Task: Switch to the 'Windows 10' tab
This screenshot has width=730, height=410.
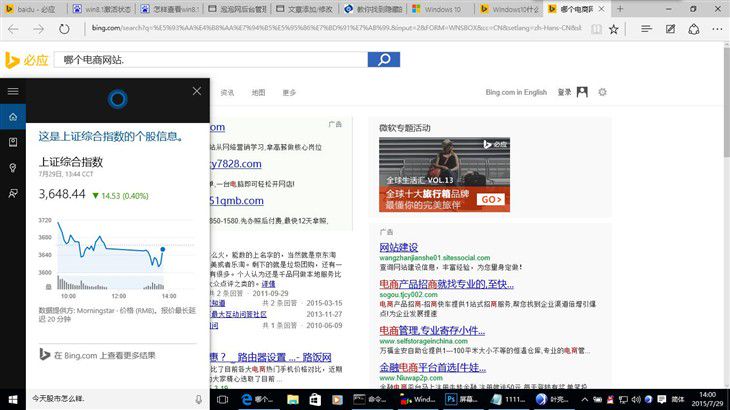Action: [442, 9]
